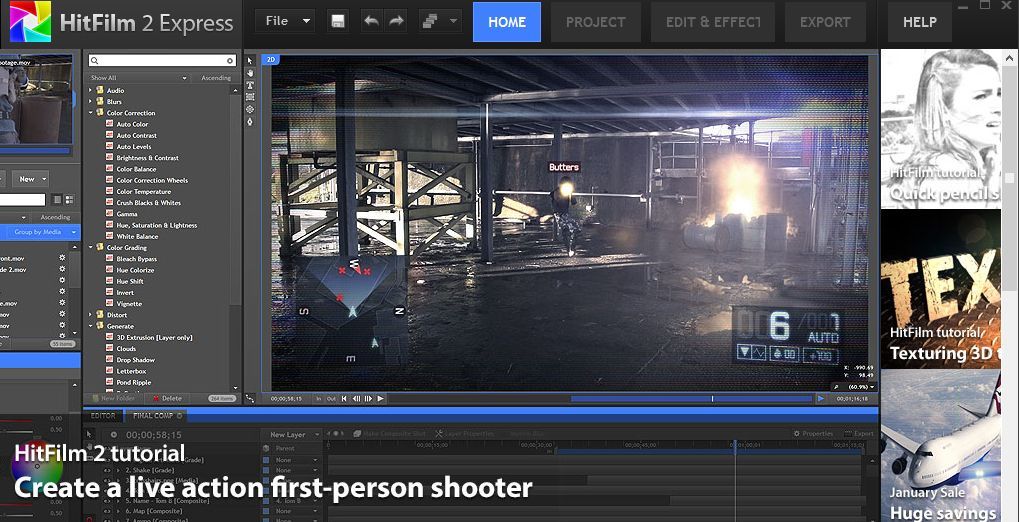This screenshot has height=522, width=1019.
Task: Open the New Layer dropdown in timeline
Action: [292, 434]
